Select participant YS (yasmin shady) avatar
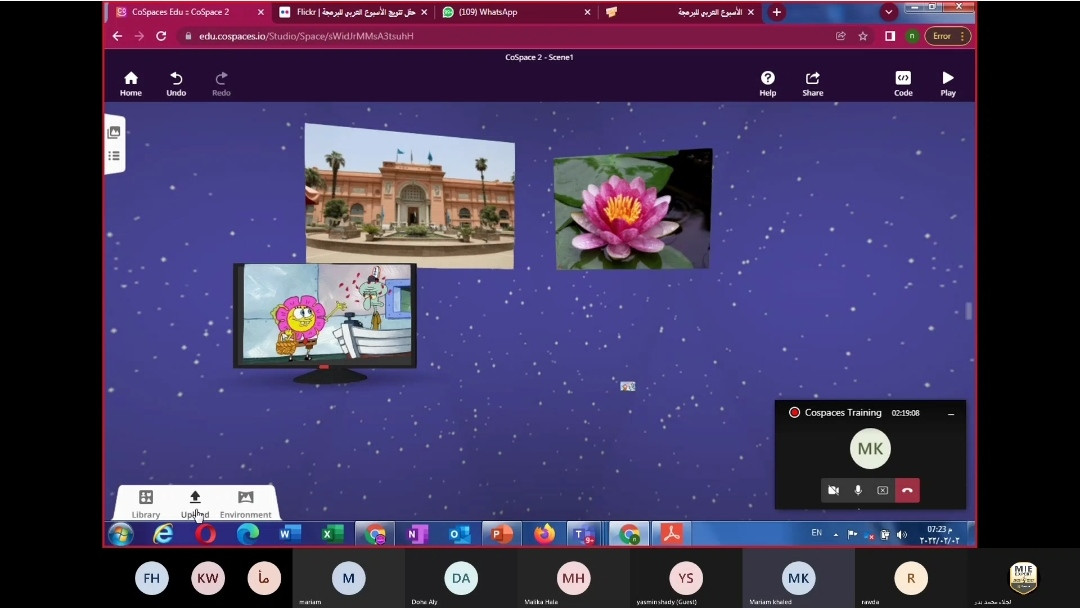The width and height of the screenshot is (1080, 610). [685, 578]
